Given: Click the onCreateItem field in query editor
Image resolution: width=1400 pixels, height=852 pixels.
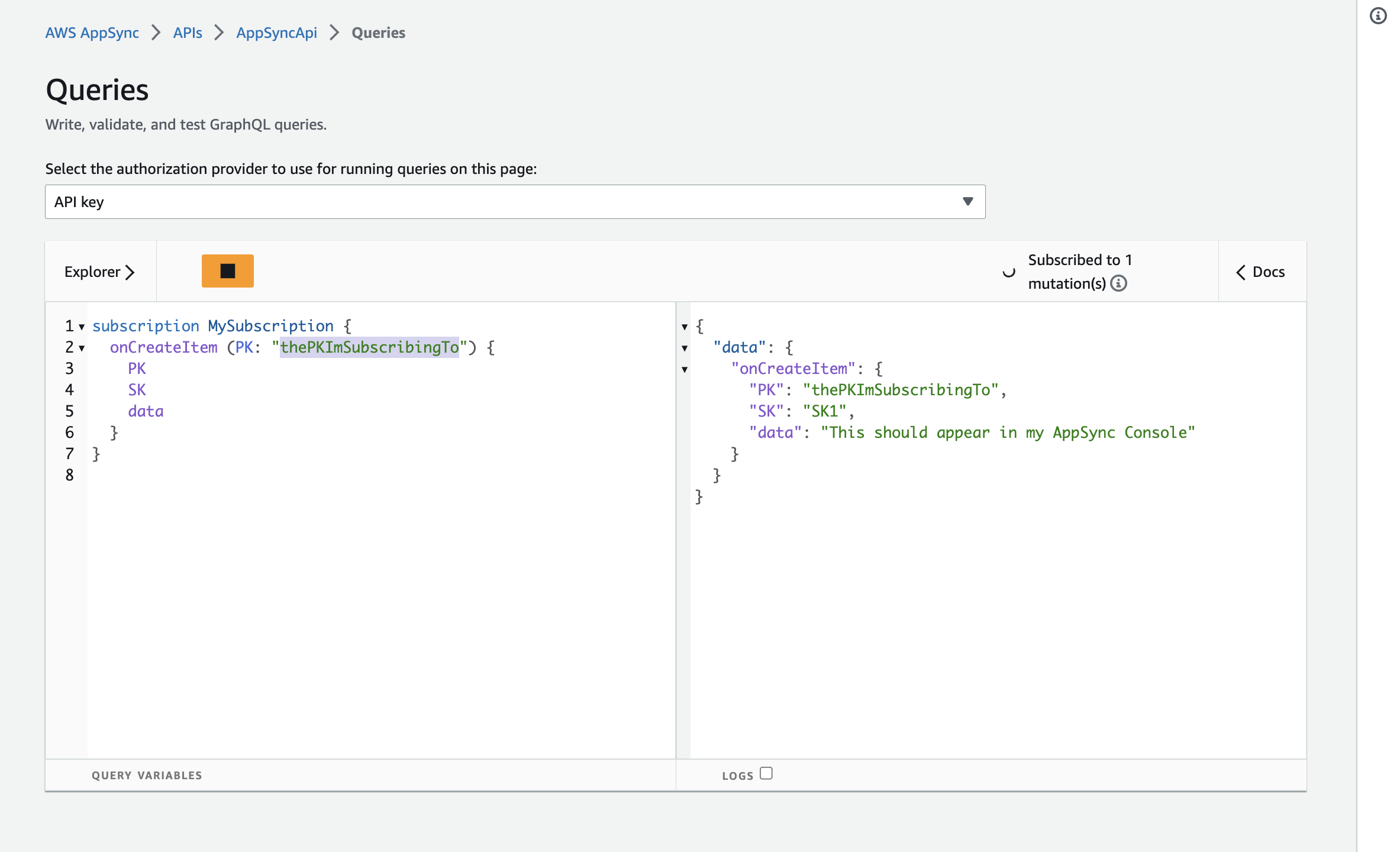Looking at the screenshot, I should pyautogui.click(x=164, y=347).
